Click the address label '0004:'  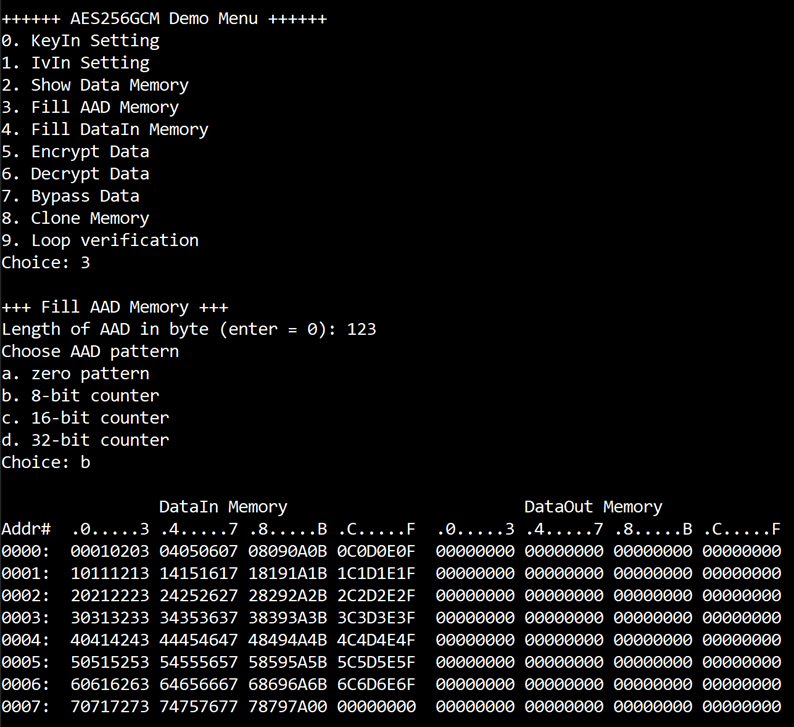coord(26,640)
